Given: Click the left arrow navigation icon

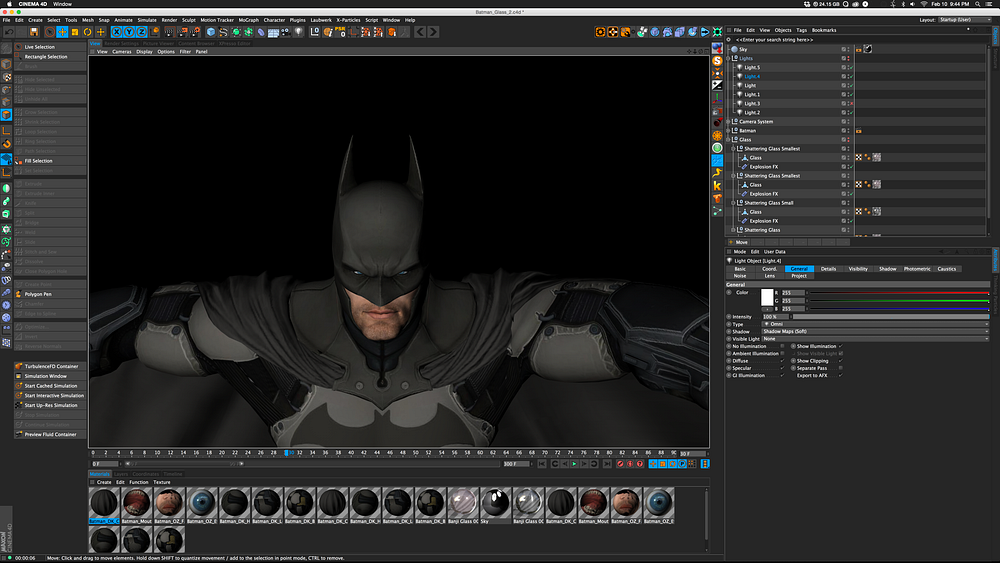Looking at the screenshot, I should 420,32.
